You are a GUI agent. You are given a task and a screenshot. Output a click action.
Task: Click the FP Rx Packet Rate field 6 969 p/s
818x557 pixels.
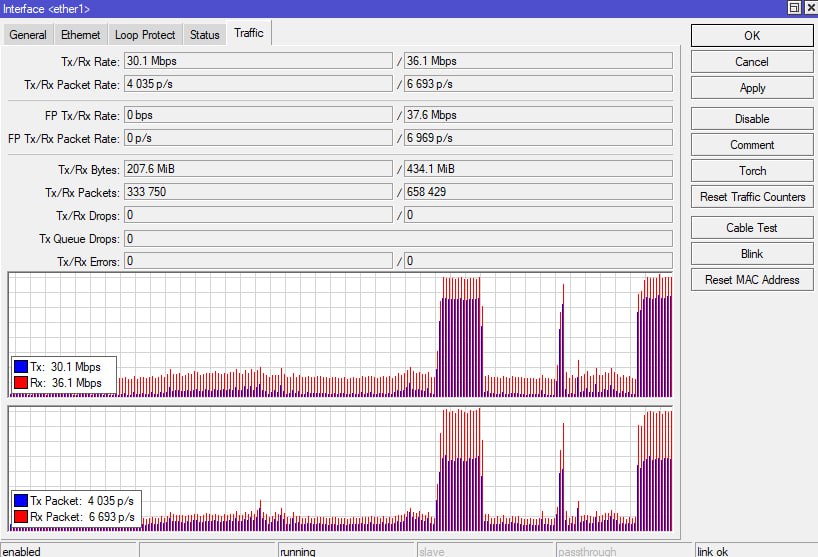(538, 138)
